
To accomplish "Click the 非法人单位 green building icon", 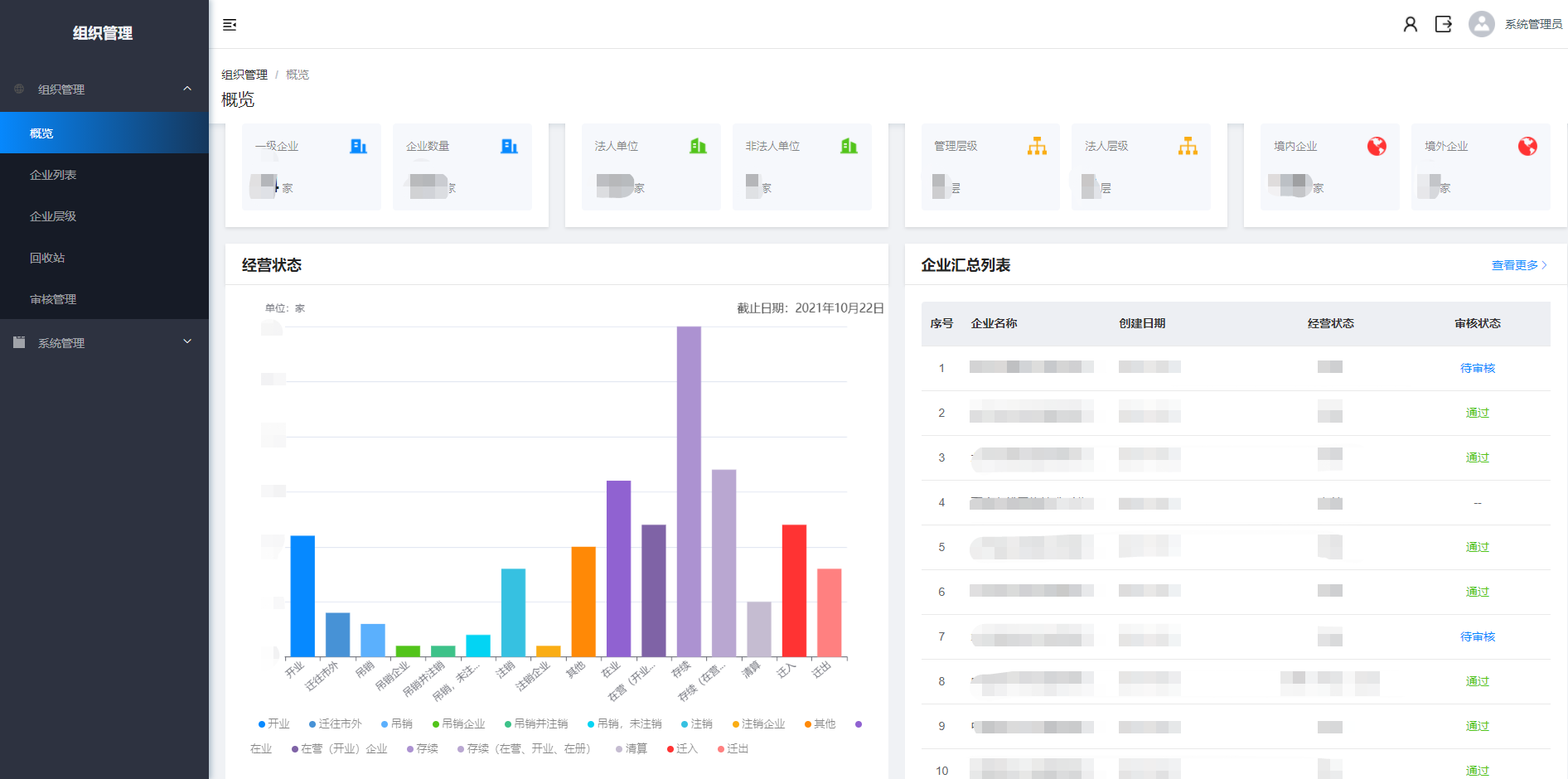I will pos(849,146).
